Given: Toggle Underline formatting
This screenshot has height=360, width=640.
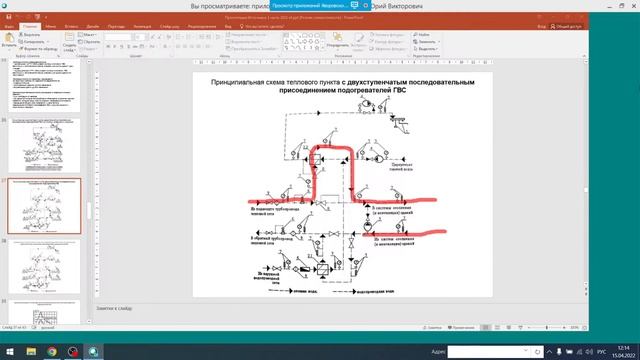Looking at the screenshot, I should coord(121,47).
